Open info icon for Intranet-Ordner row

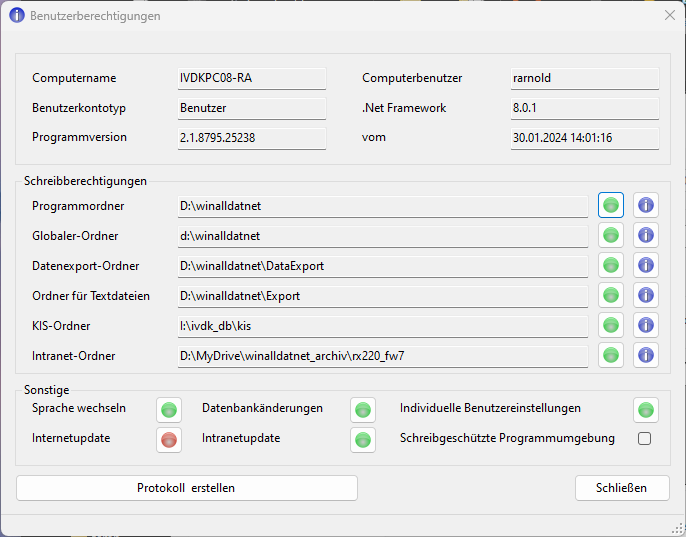[646, 355]
